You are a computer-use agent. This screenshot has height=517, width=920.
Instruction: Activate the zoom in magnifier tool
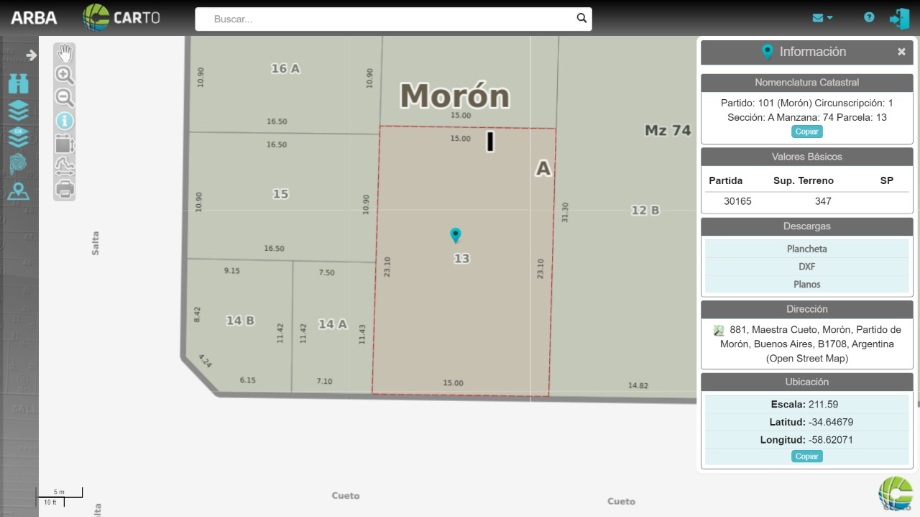pyautogui.click(x=65, y=75)
